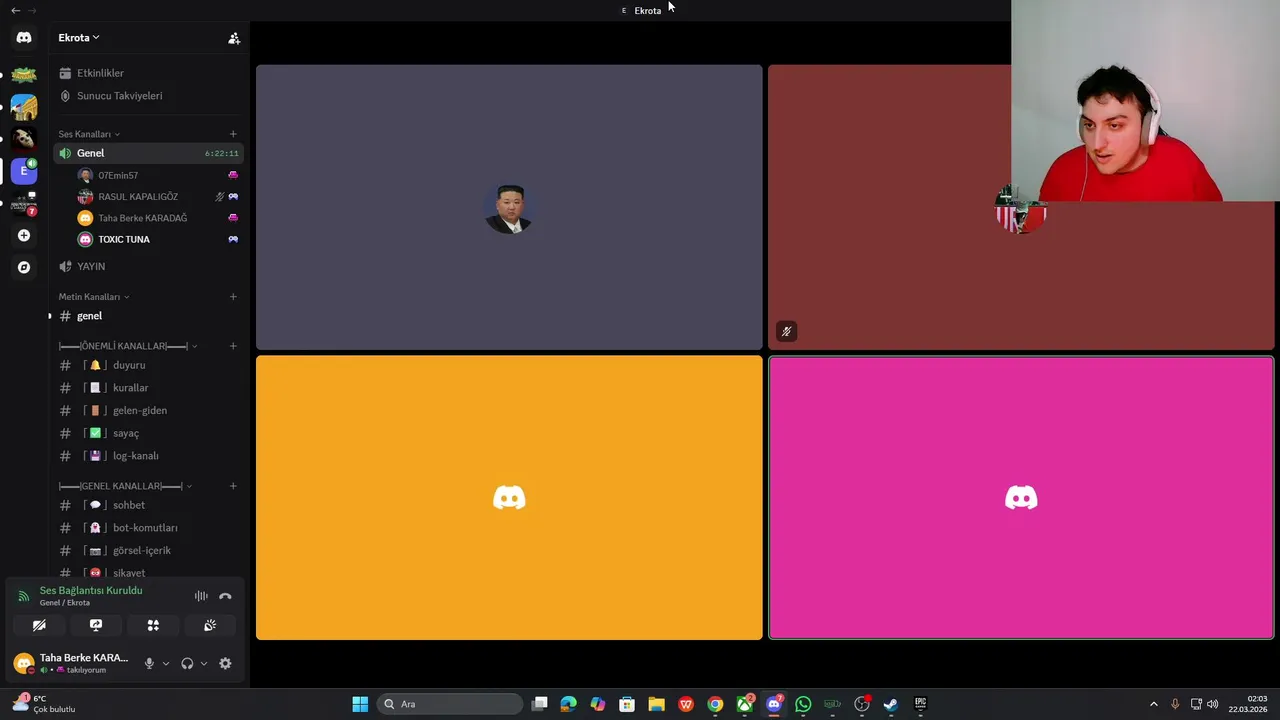This screenshot has width=1280, height=720.
Task: Open the soundboard button
Action: [x=210, y=625]
